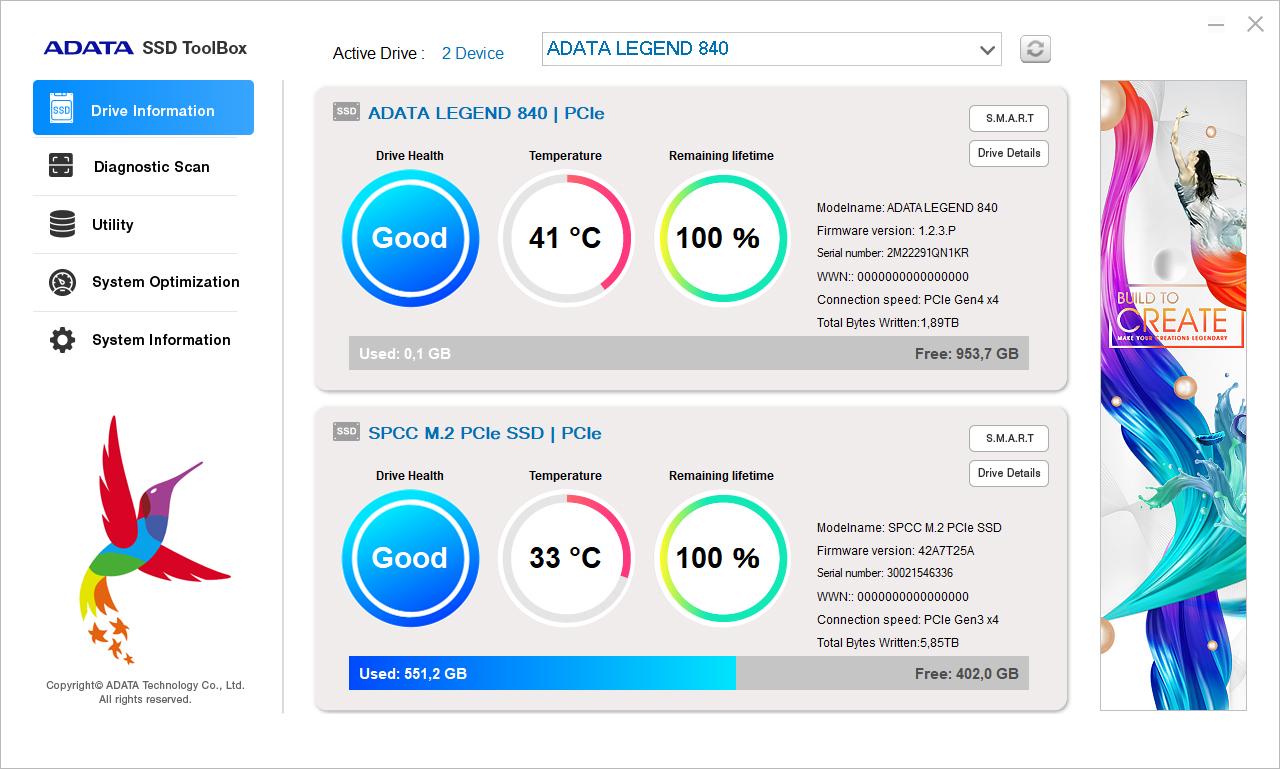Click the Drive Information SSD icon
The image size is (1280, 769).
click(x=62, y=109)
